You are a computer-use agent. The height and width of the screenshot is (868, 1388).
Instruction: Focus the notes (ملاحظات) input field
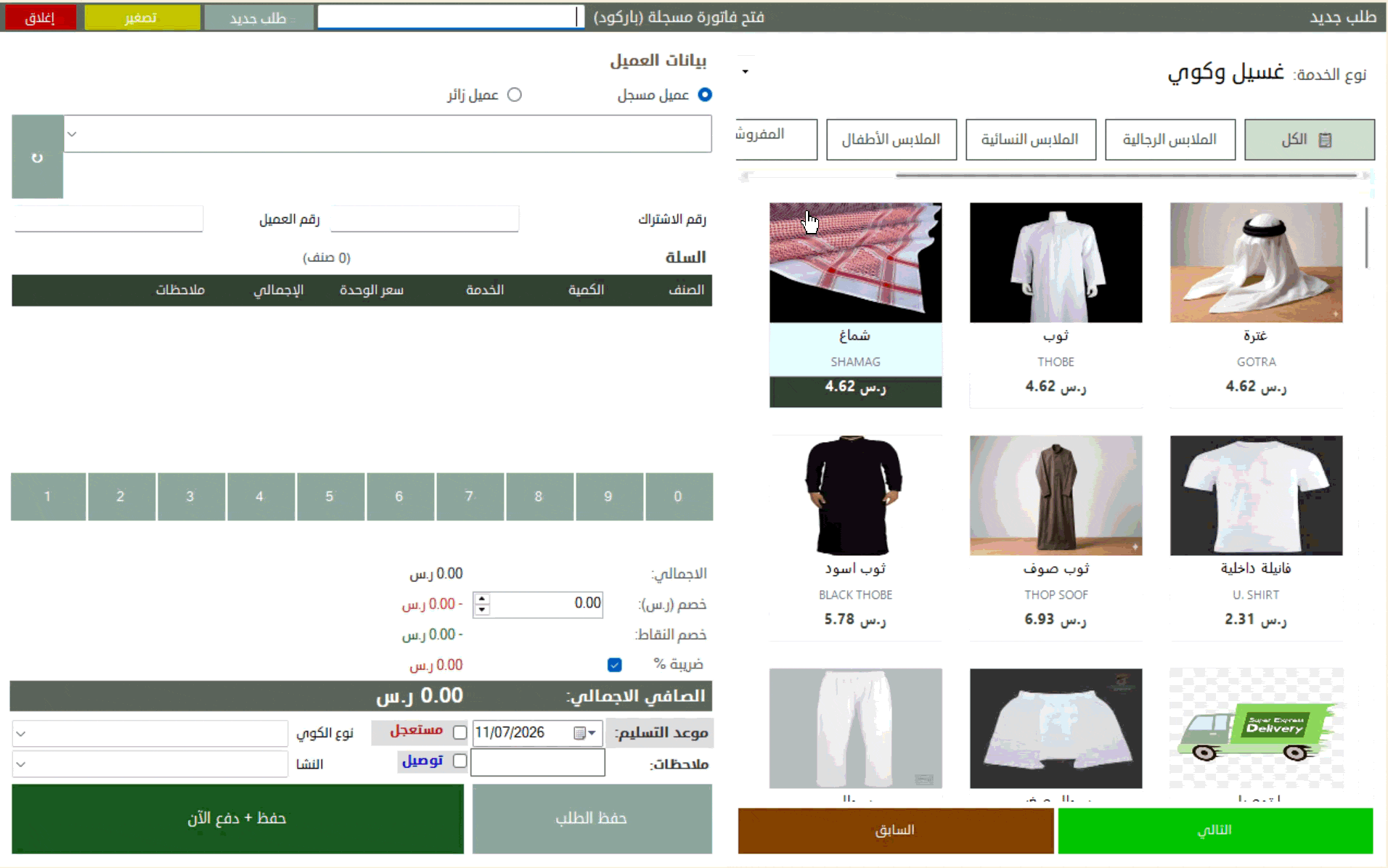click(x=538, y=763)
